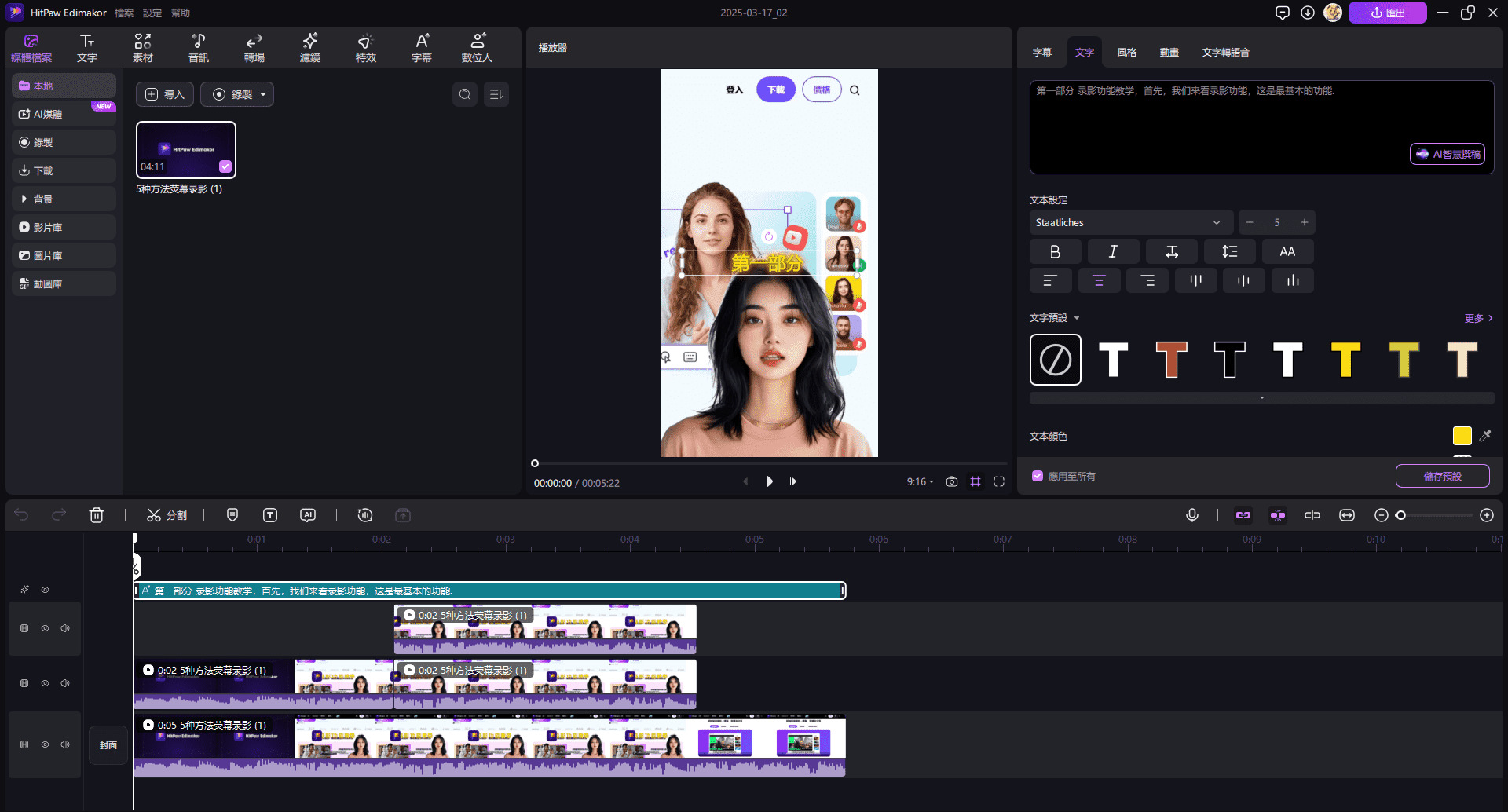
Task: Expand the 9:16 aspect ratio dropdown
Action: point(921,481)
